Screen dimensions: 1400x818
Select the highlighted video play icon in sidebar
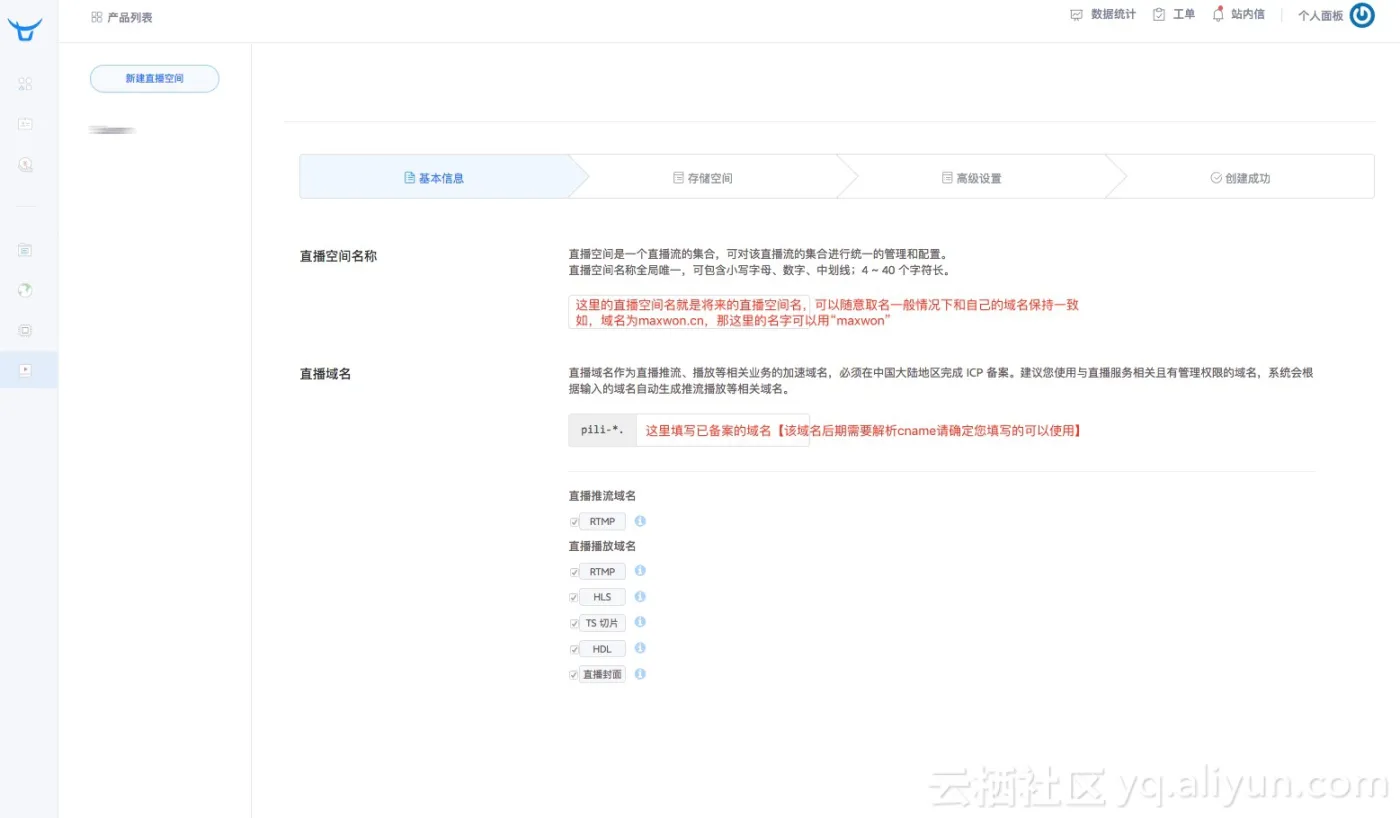tap(26, 370)
